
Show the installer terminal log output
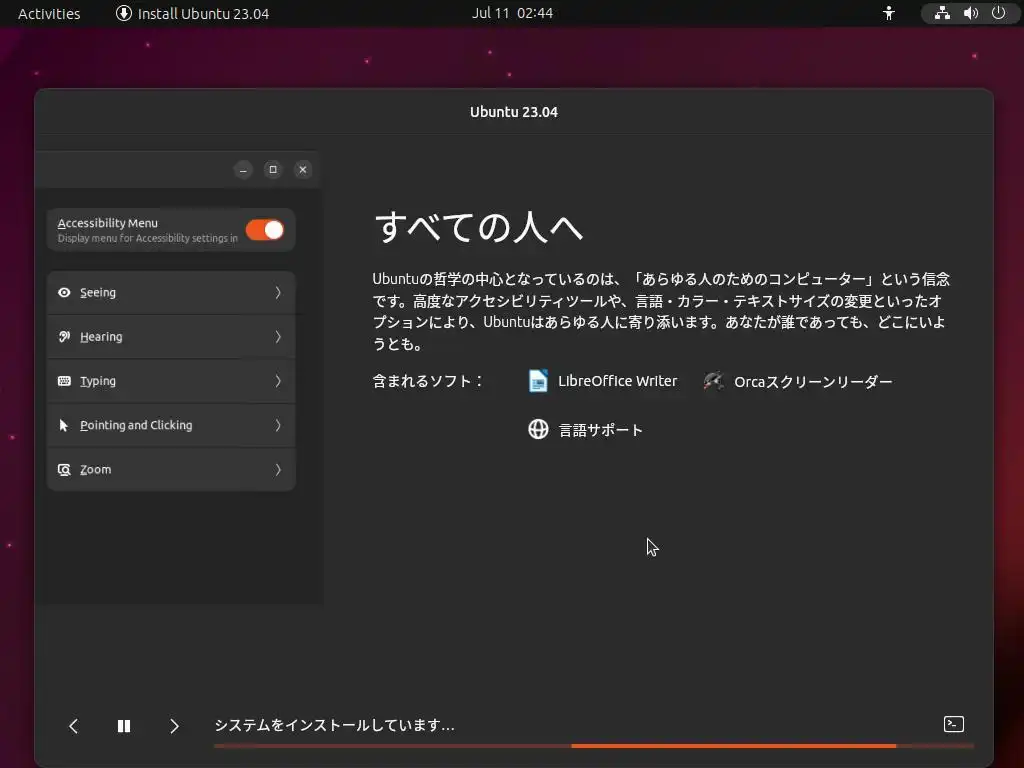point(954,724)
